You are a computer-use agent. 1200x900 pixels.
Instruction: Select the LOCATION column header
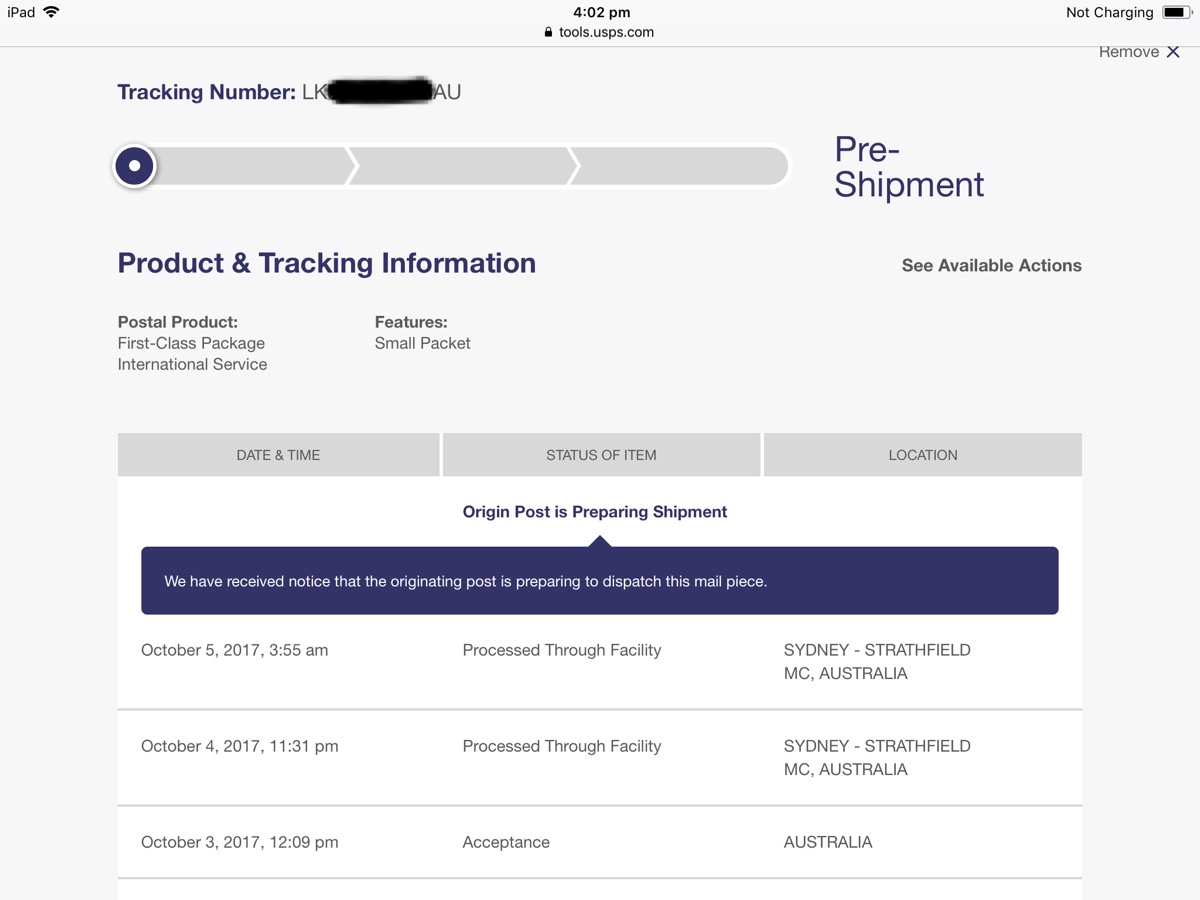click(923, 455)
